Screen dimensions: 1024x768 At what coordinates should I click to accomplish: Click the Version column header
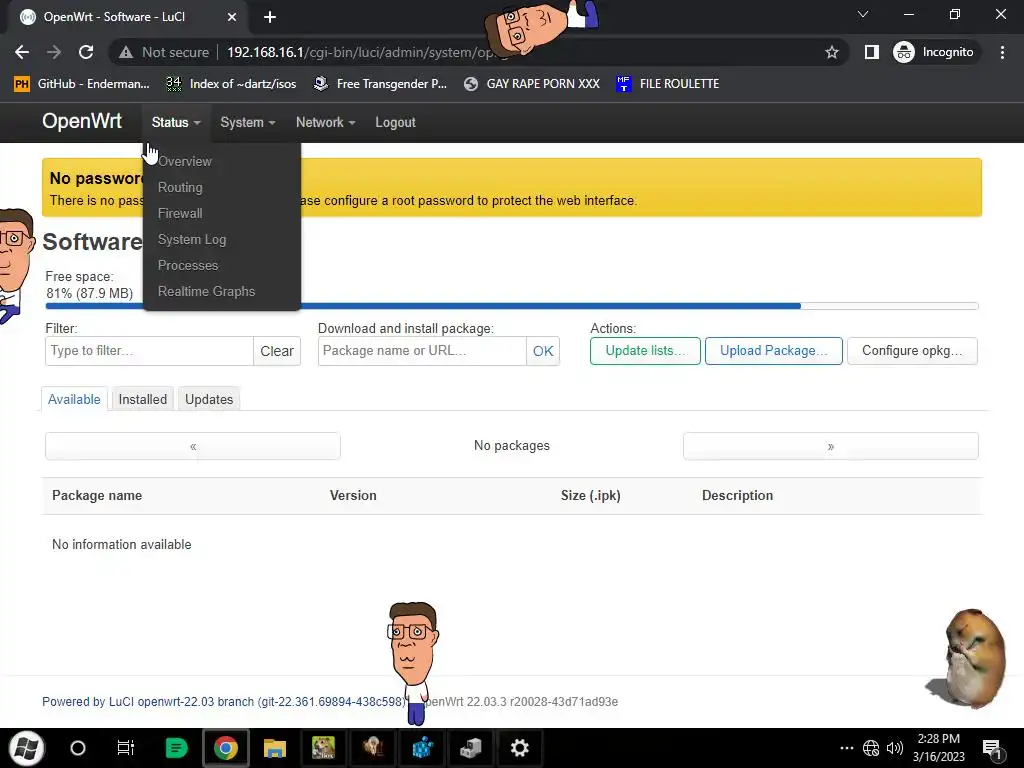point(353,495)
